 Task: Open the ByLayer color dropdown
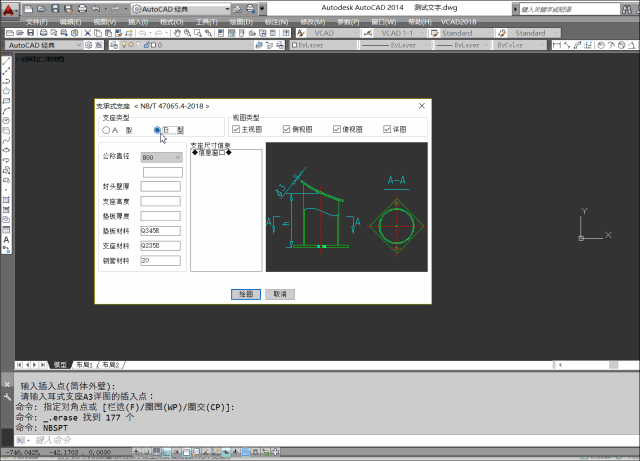[x=318, y=45]
